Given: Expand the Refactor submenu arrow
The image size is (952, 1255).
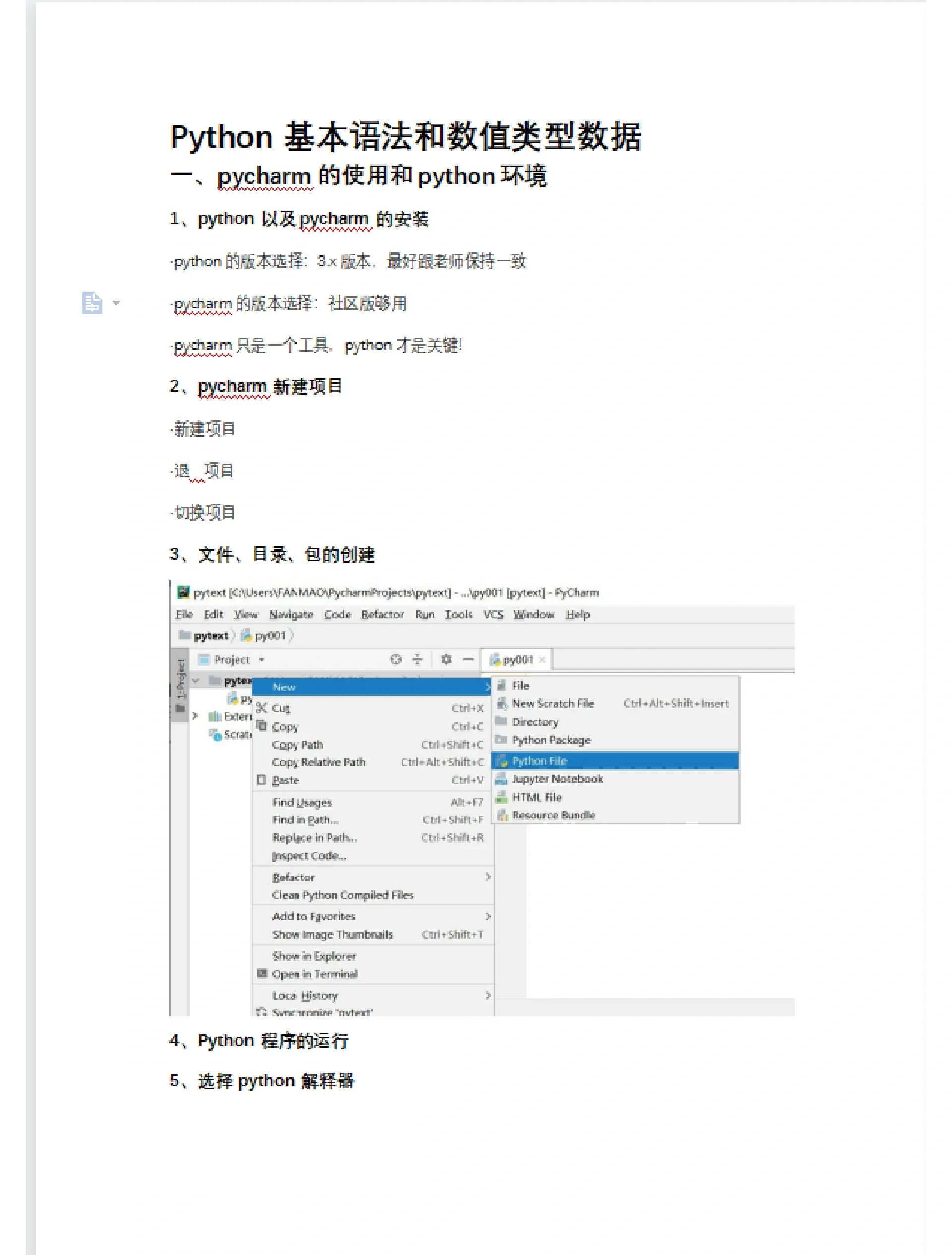Looking at the screenshot, I should (x=487, y=877).
